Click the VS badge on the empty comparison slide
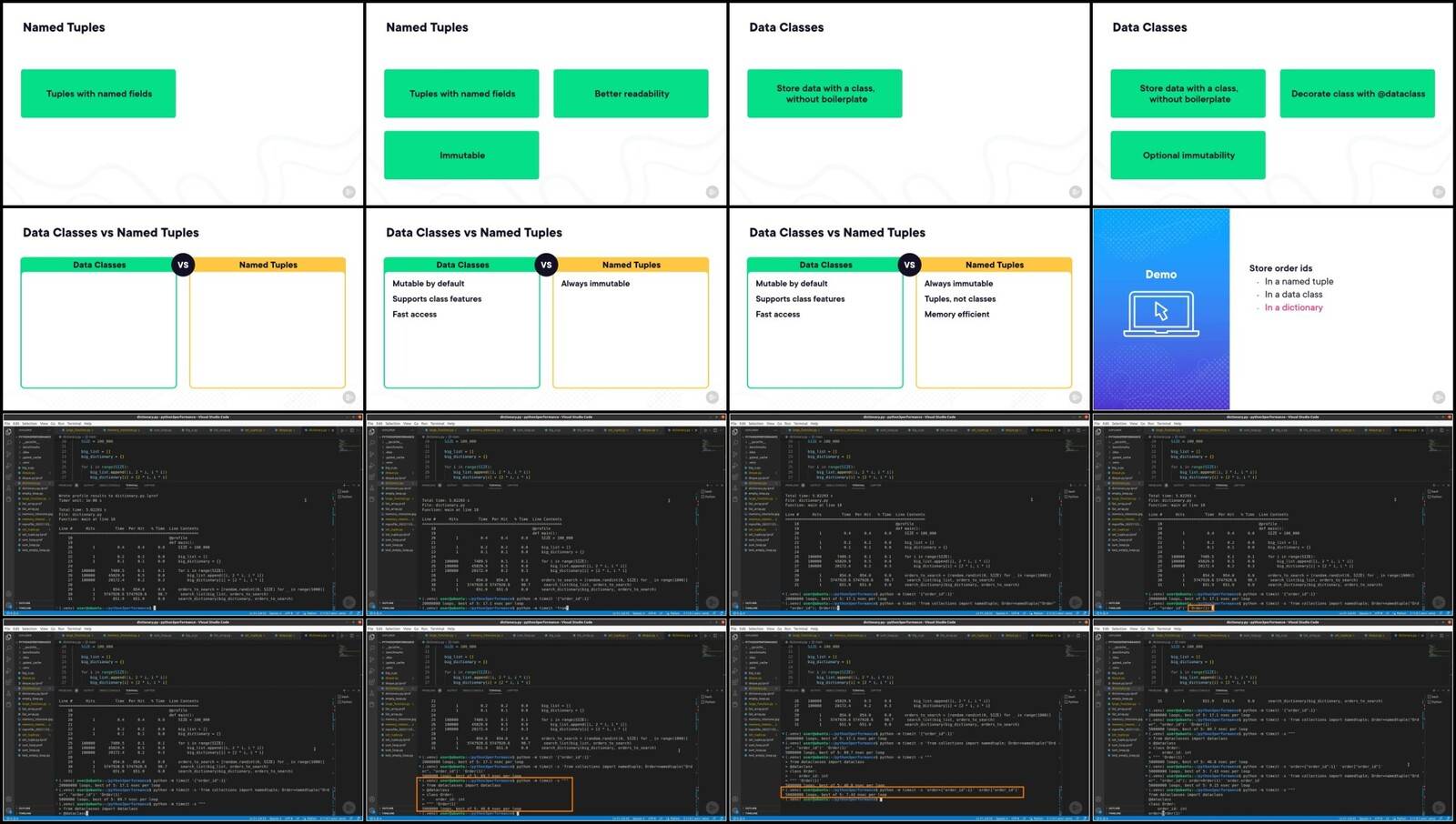 (183, 265)
